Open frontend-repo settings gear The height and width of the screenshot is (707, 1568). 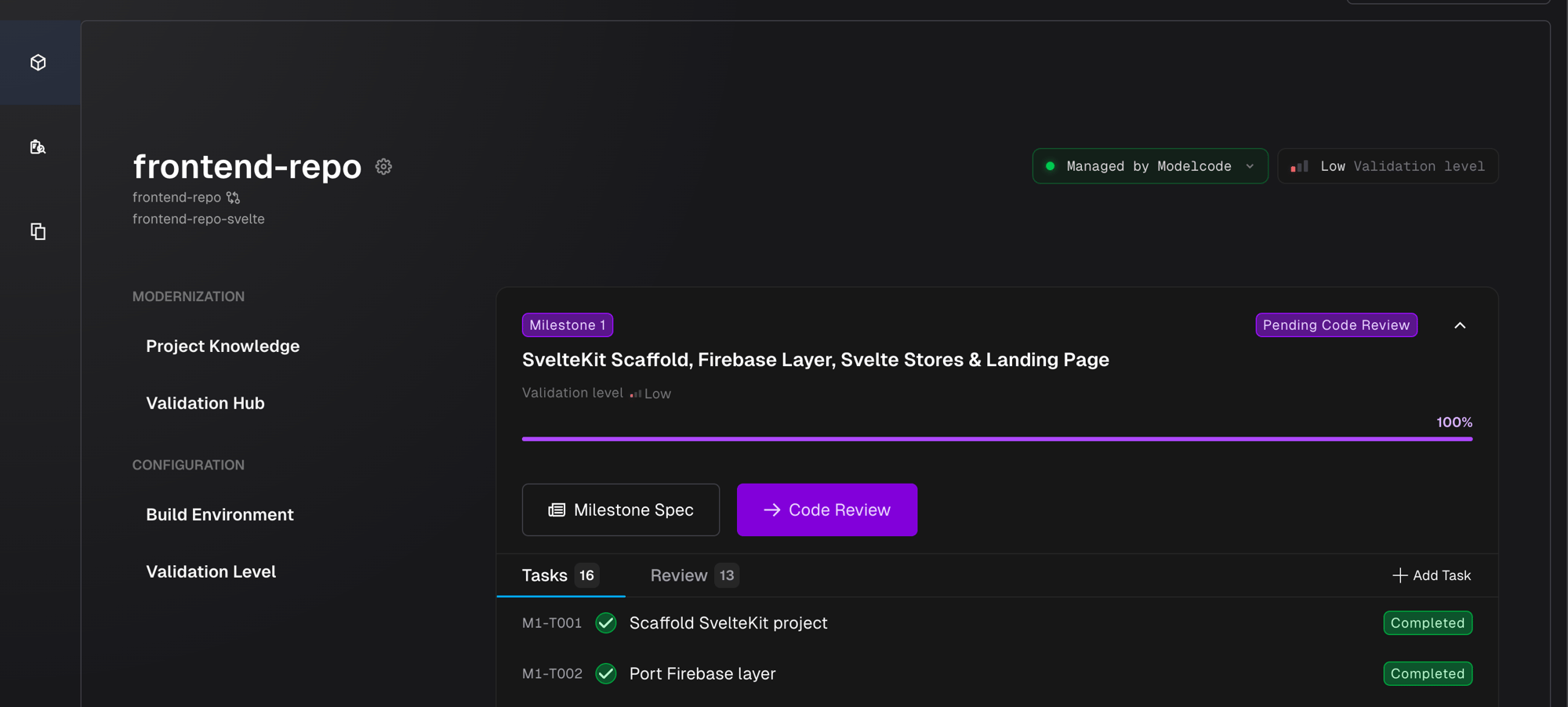[383, 166]
